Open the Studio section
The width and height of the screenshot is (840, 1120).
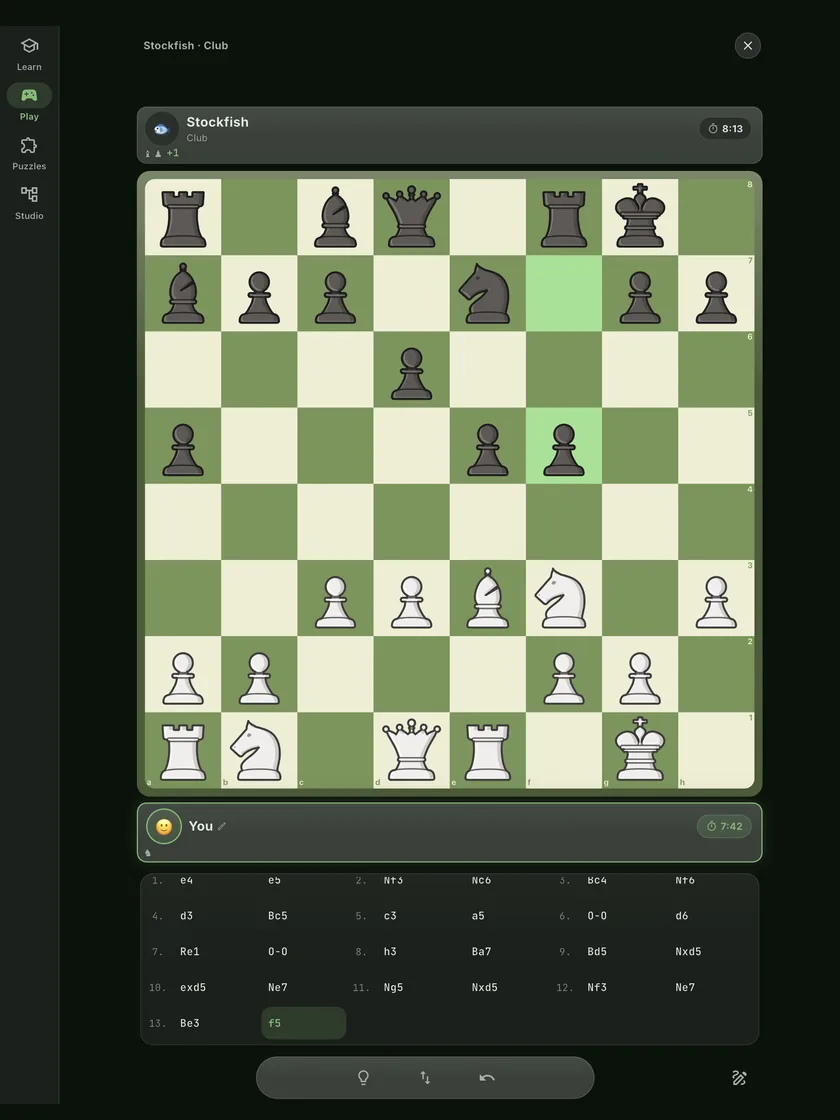(29, 204)
